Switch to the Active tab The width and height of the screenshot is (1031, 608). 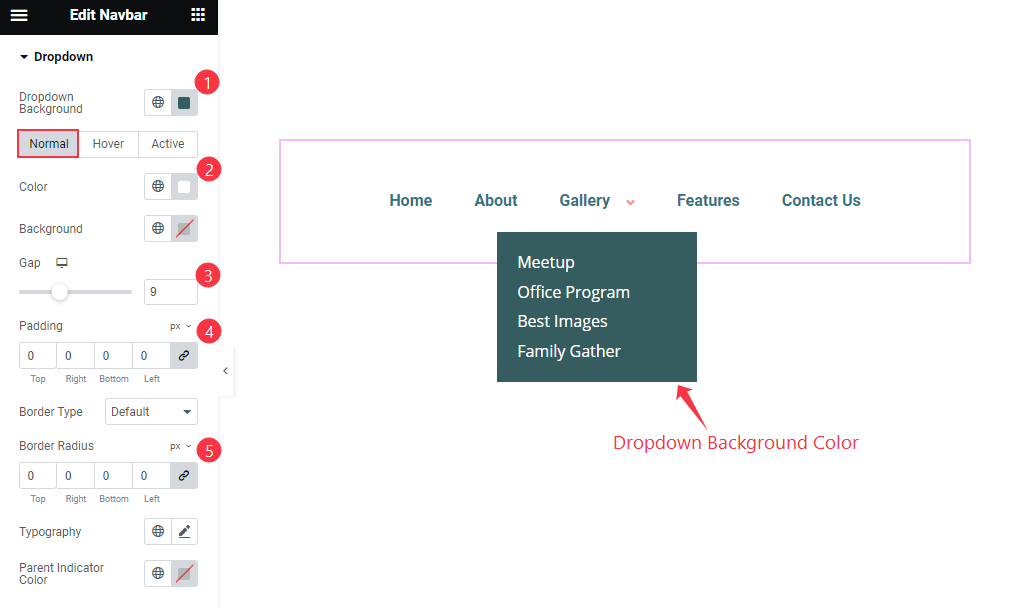(167, 144)
